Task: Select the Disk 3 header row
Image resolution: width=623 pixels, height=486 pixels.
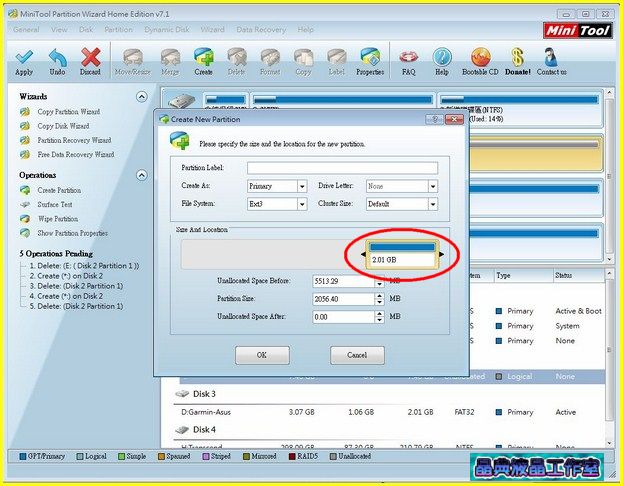Action: click(x=389, y=394)
